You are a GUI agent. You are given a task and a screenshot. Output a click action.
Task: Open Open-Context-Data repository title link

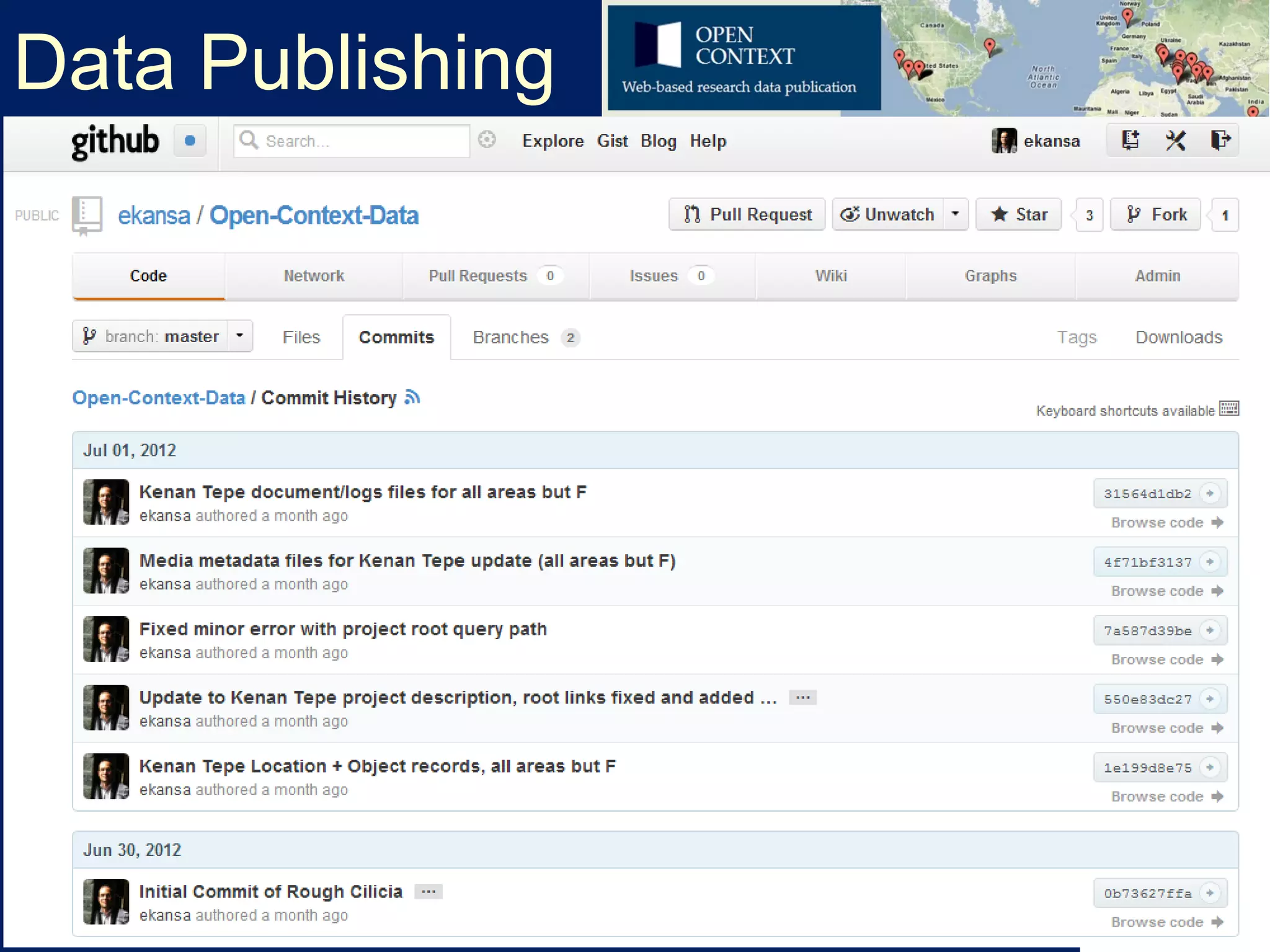(x=314, y=215)
